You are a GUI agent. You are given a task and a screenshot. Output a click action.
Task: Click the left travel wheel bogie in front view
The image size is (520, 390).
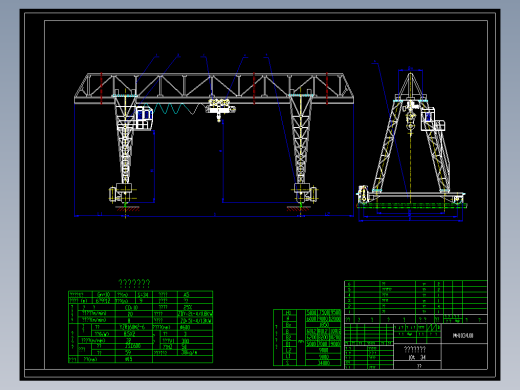click(x=122, y=193)
